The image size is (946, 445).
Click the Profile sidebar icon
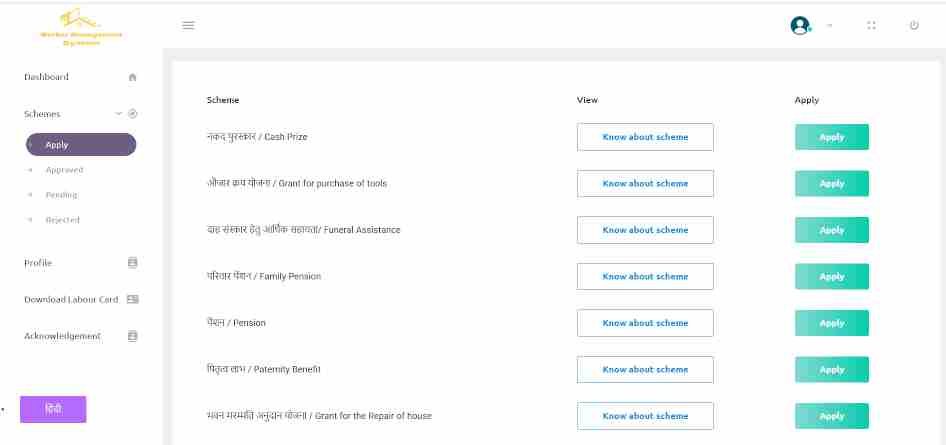(133, 263)
